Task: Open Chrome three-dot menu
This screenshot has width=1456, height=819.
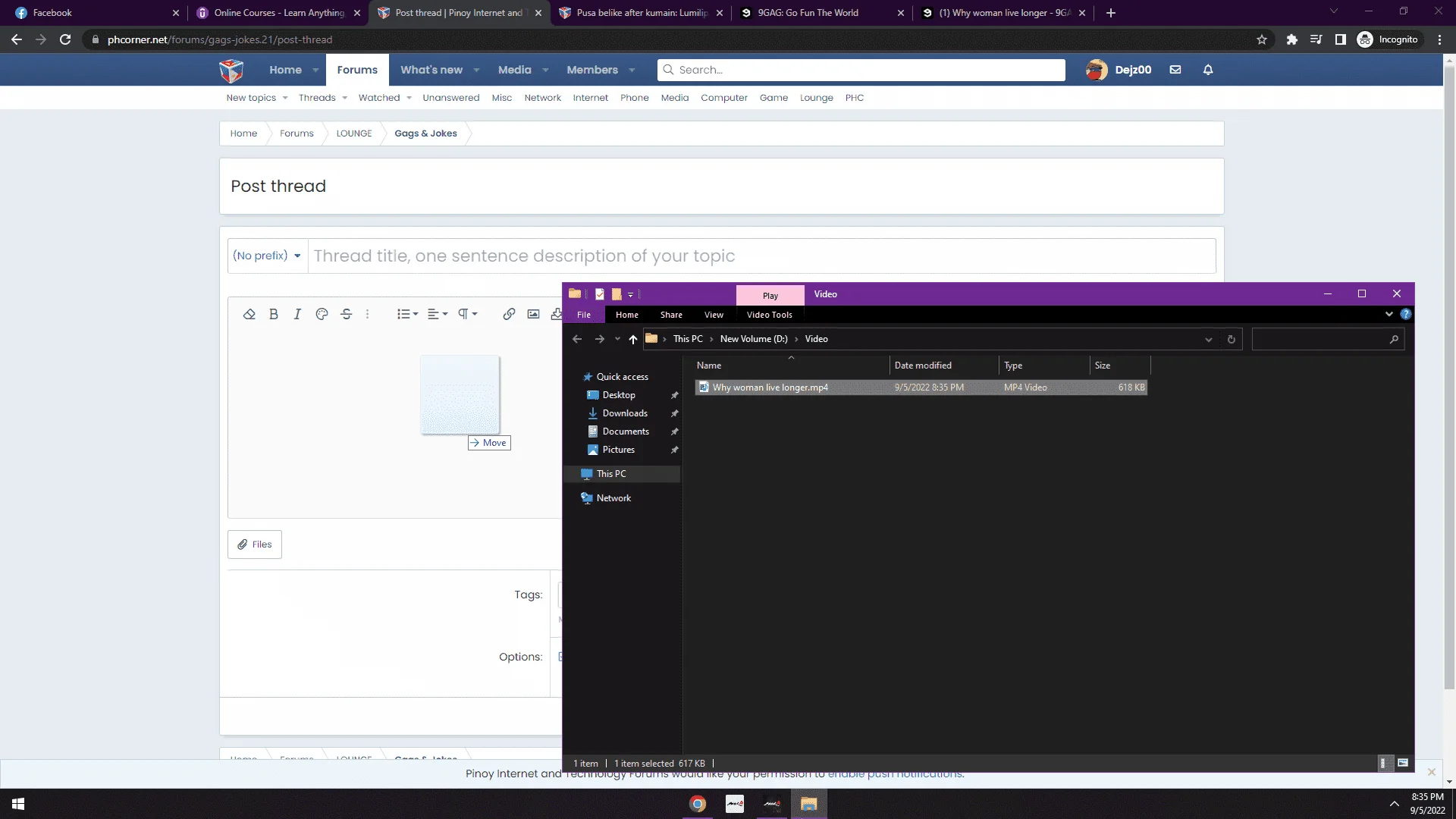Action: click(1439, 39)
